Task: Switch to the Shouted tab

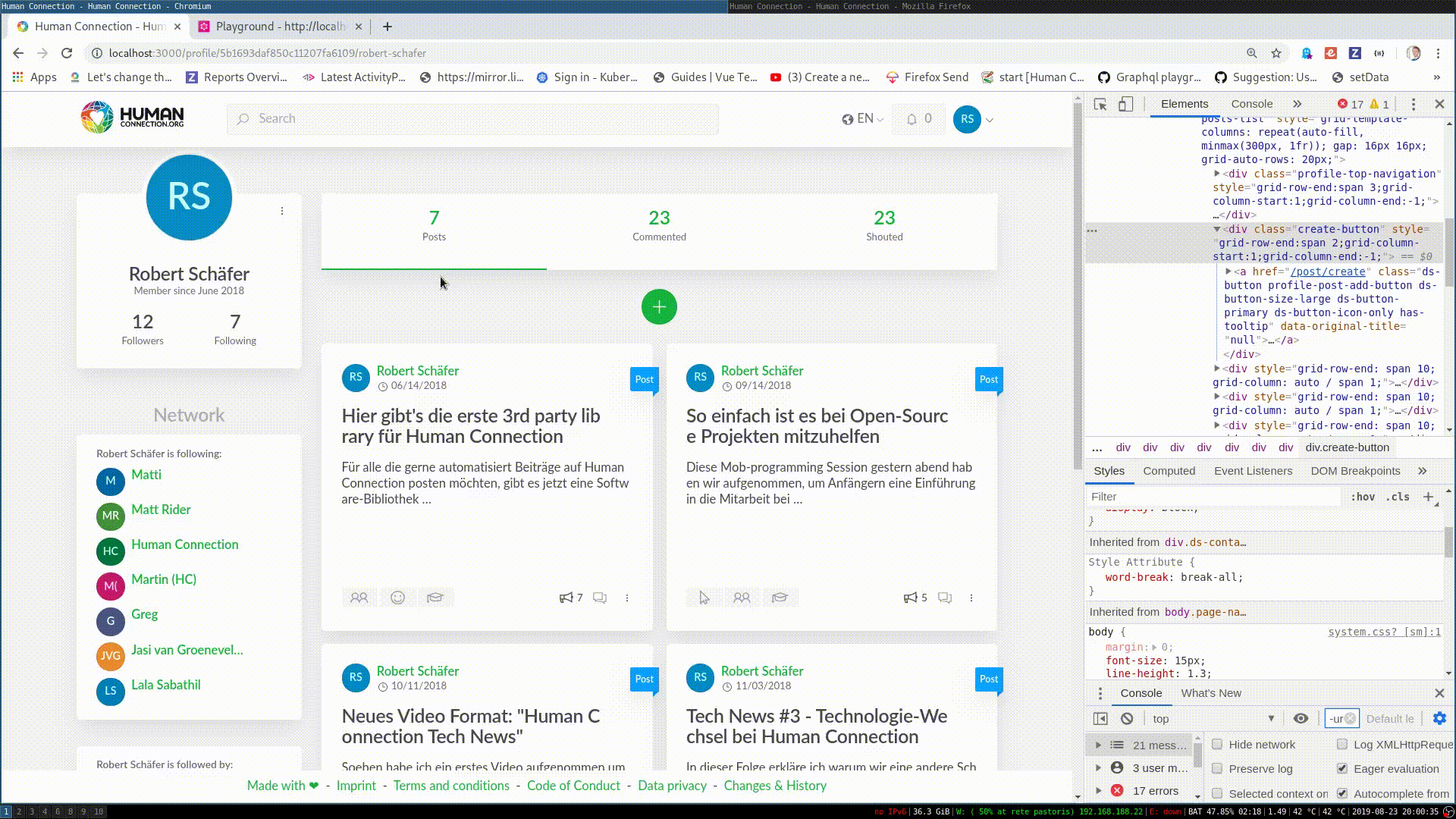Action: click(884, 226)
